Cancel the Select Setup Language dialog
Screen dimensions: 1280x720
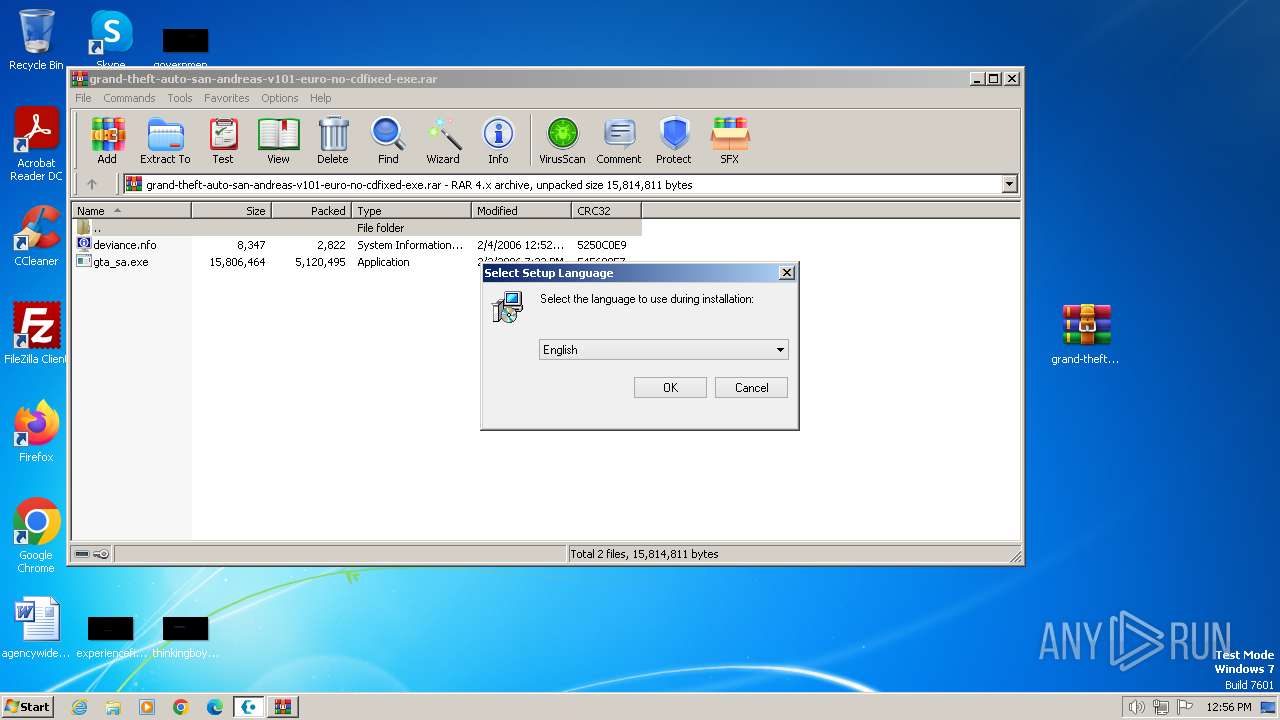pos(751,388)
